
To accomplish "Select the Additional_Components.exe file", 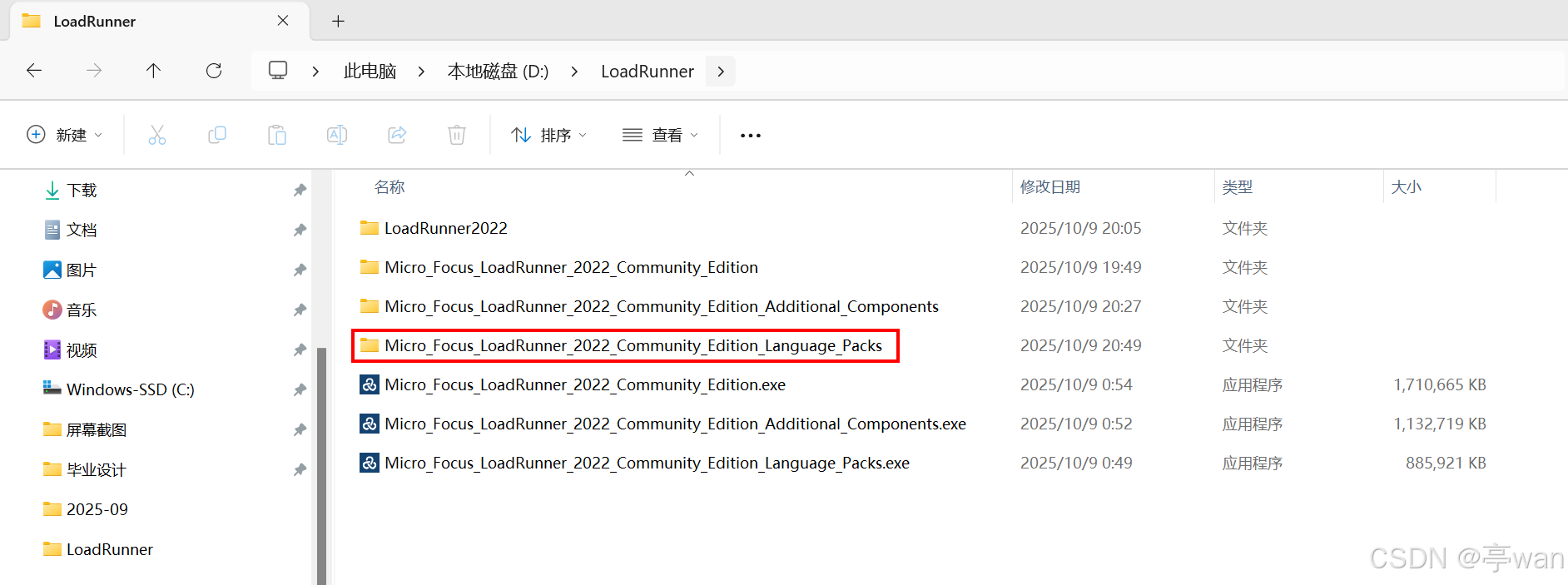I will [x=662, y=424].
